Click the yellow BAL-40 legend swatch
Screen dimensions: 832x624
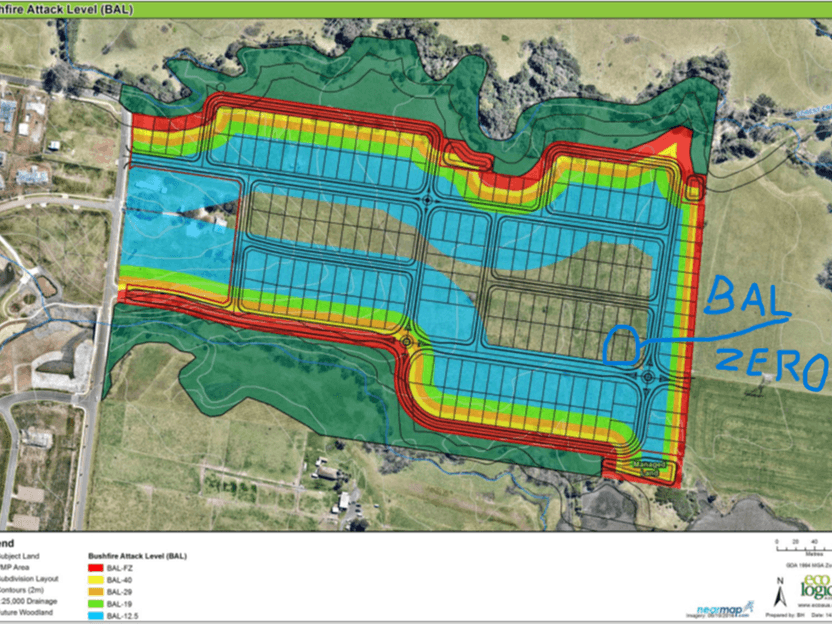[x=96, y=580]
